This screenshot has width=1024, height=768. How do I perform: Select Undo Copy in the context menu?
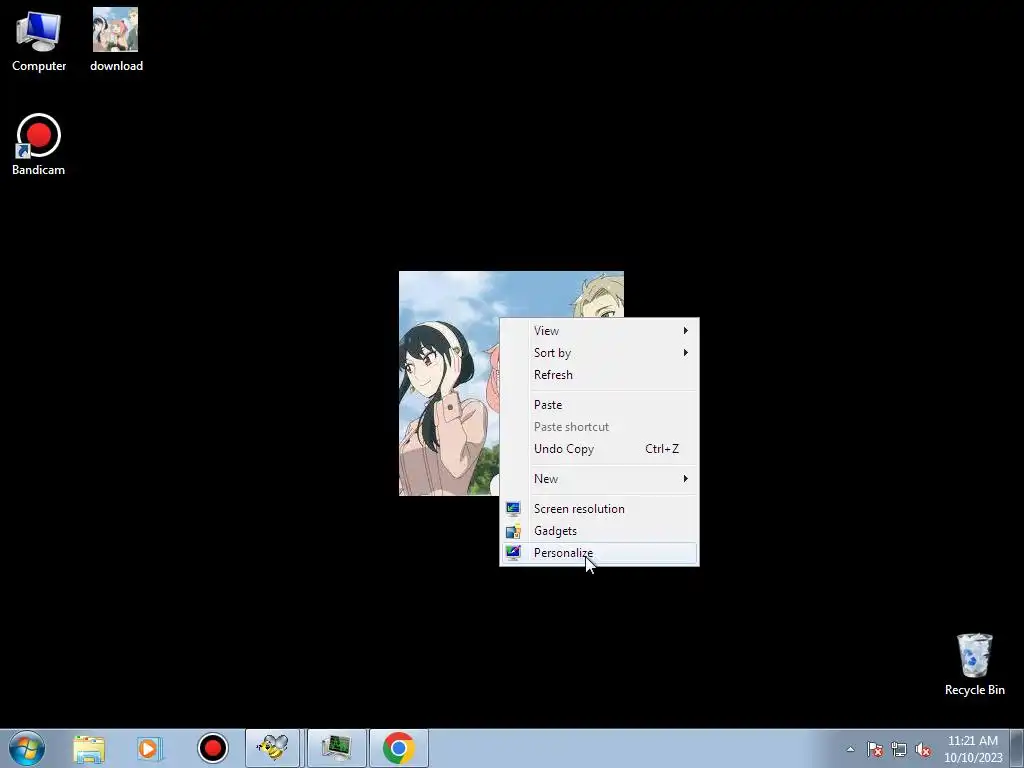[599, 449]
